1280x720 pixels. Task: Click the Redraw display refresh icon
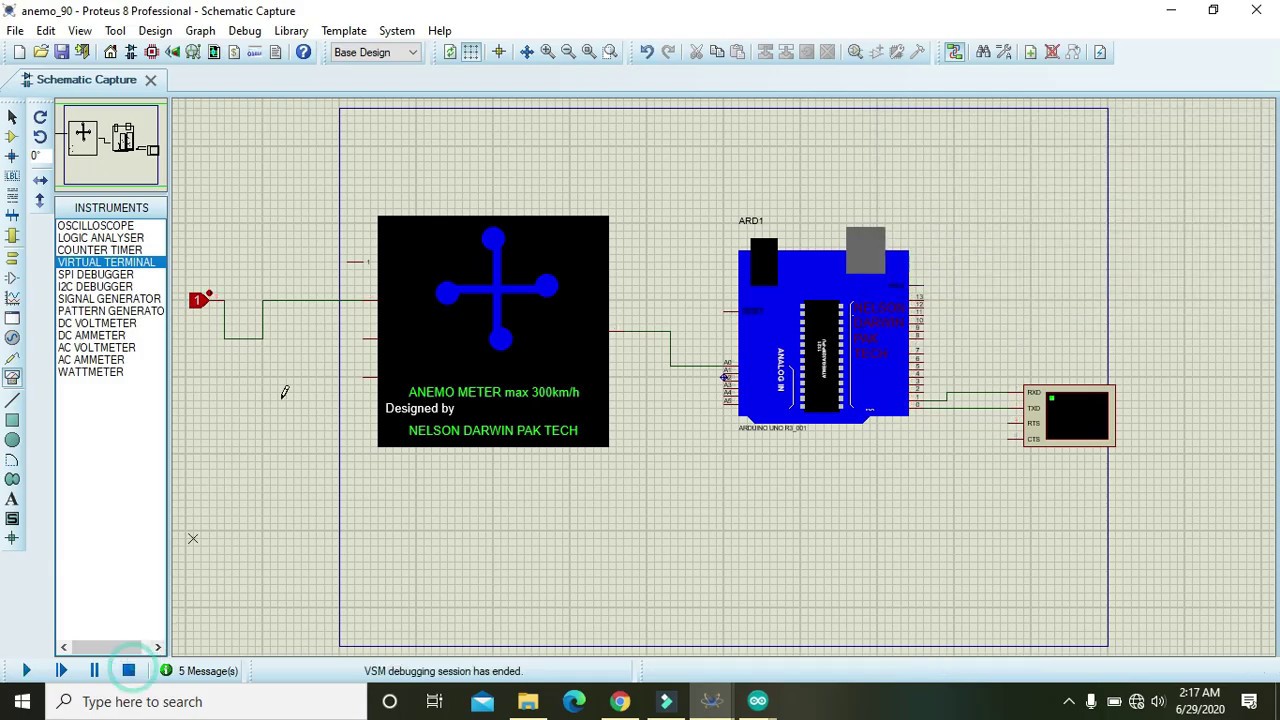(x=450, y=52)
